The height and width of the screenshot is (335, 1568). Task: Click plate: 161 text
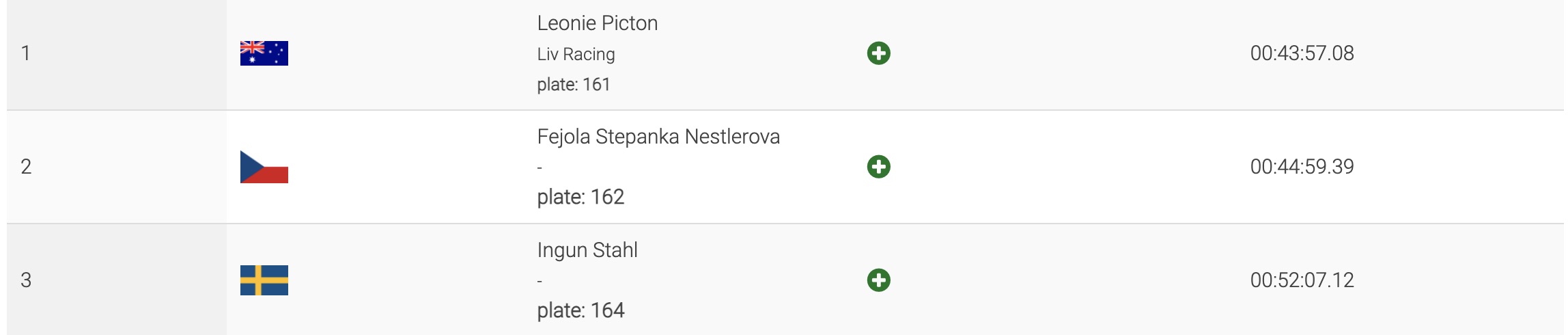[573, 85]
